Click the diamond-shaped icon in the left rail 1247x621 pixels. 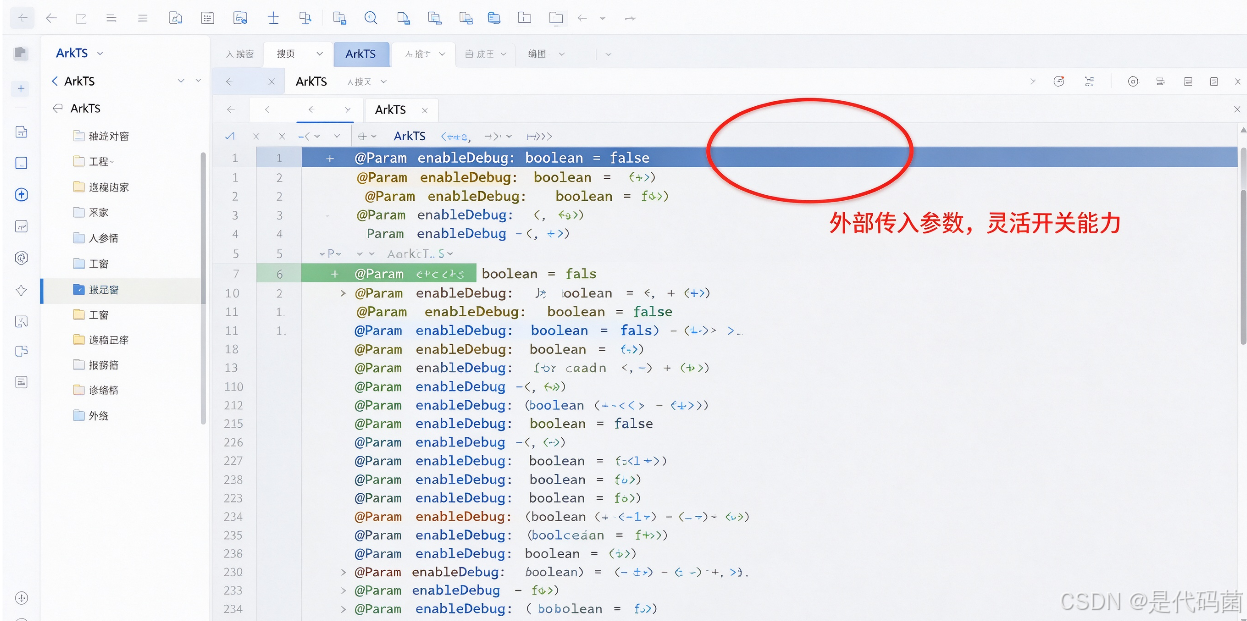21,290
